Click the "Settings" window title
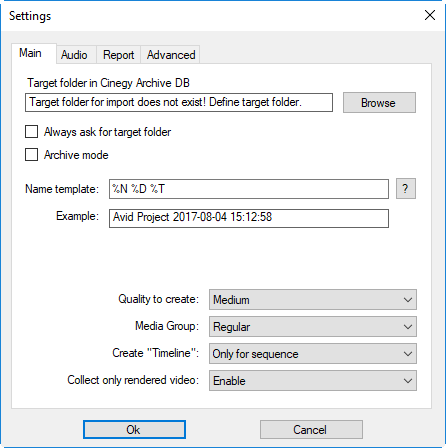Screen dimensions: 446x448 (30, 16)
